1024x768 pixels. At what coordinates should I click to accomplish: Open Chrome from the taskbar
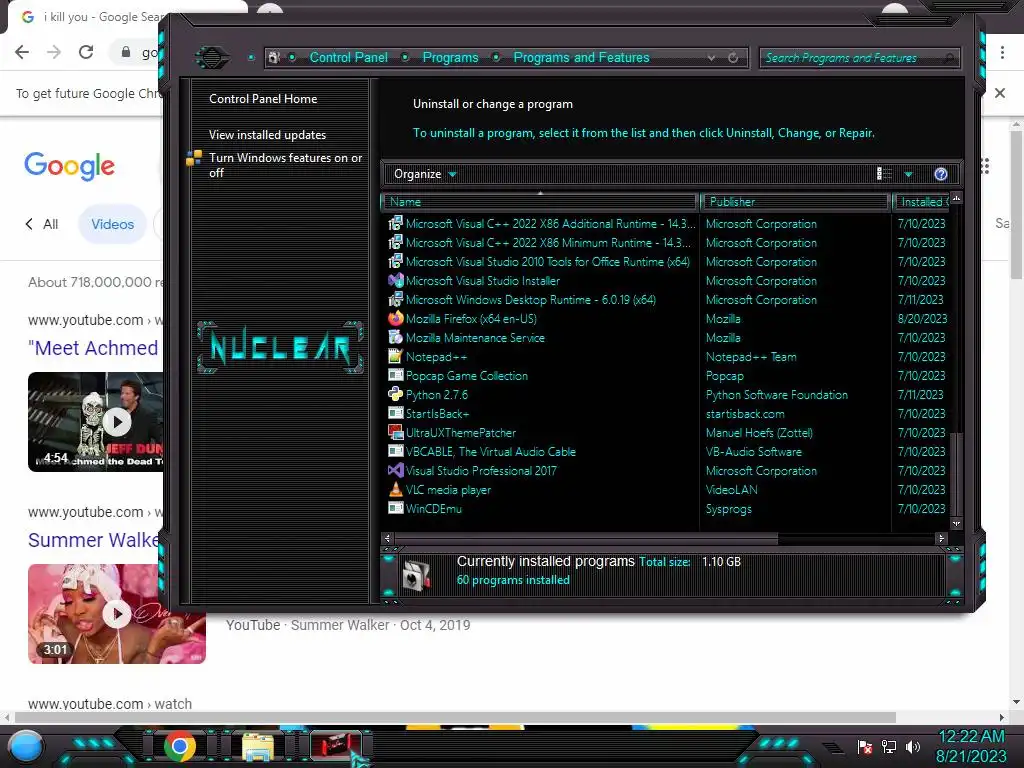pos(180,746)
